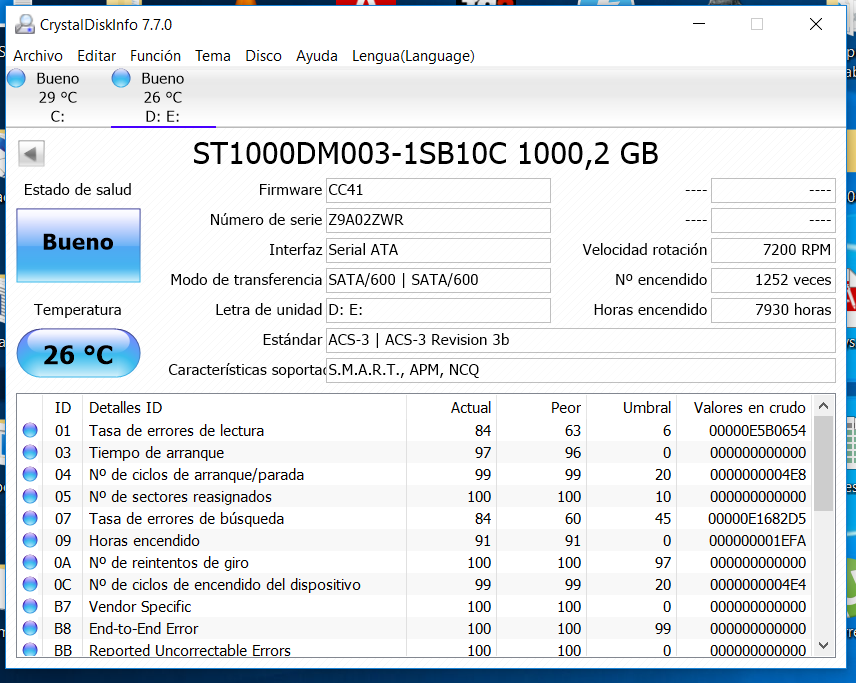Click the supported features field S.M.A.R.T., APM, NCQ
This screenshot has height=683, width=856.
581,370
